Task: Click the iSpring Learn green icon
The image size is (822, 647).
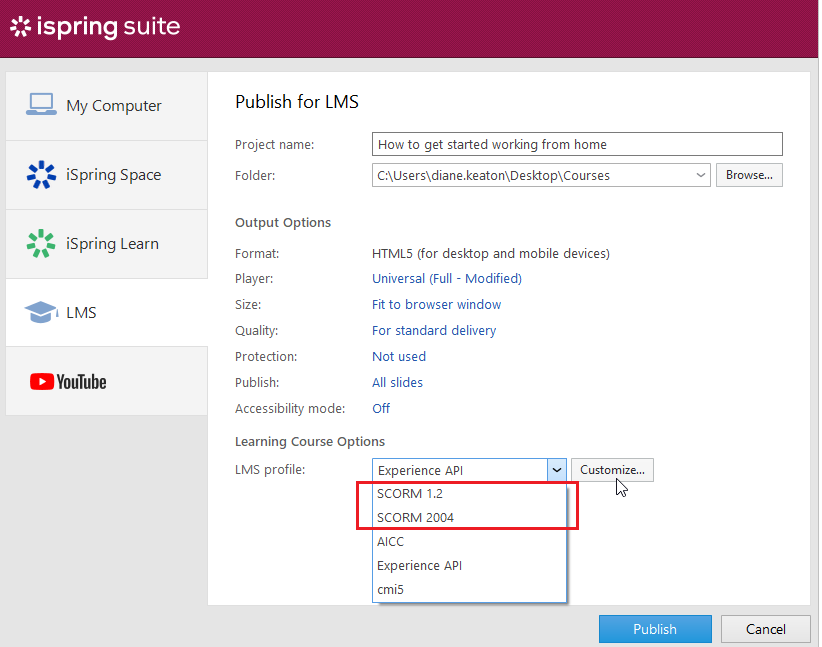Action: 41,243
